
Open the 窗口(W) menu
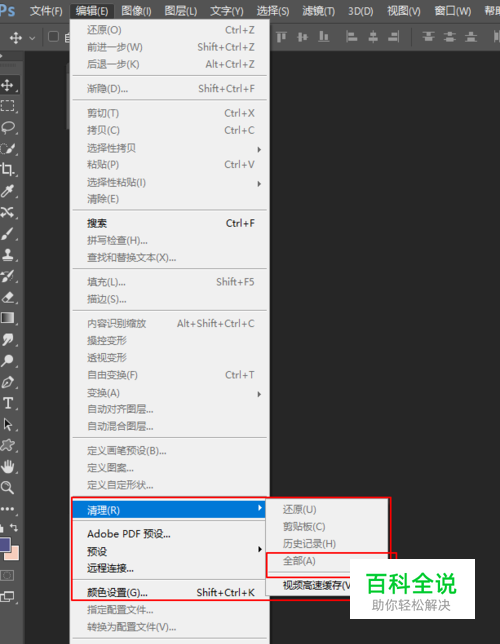click(x=453, y=11)
